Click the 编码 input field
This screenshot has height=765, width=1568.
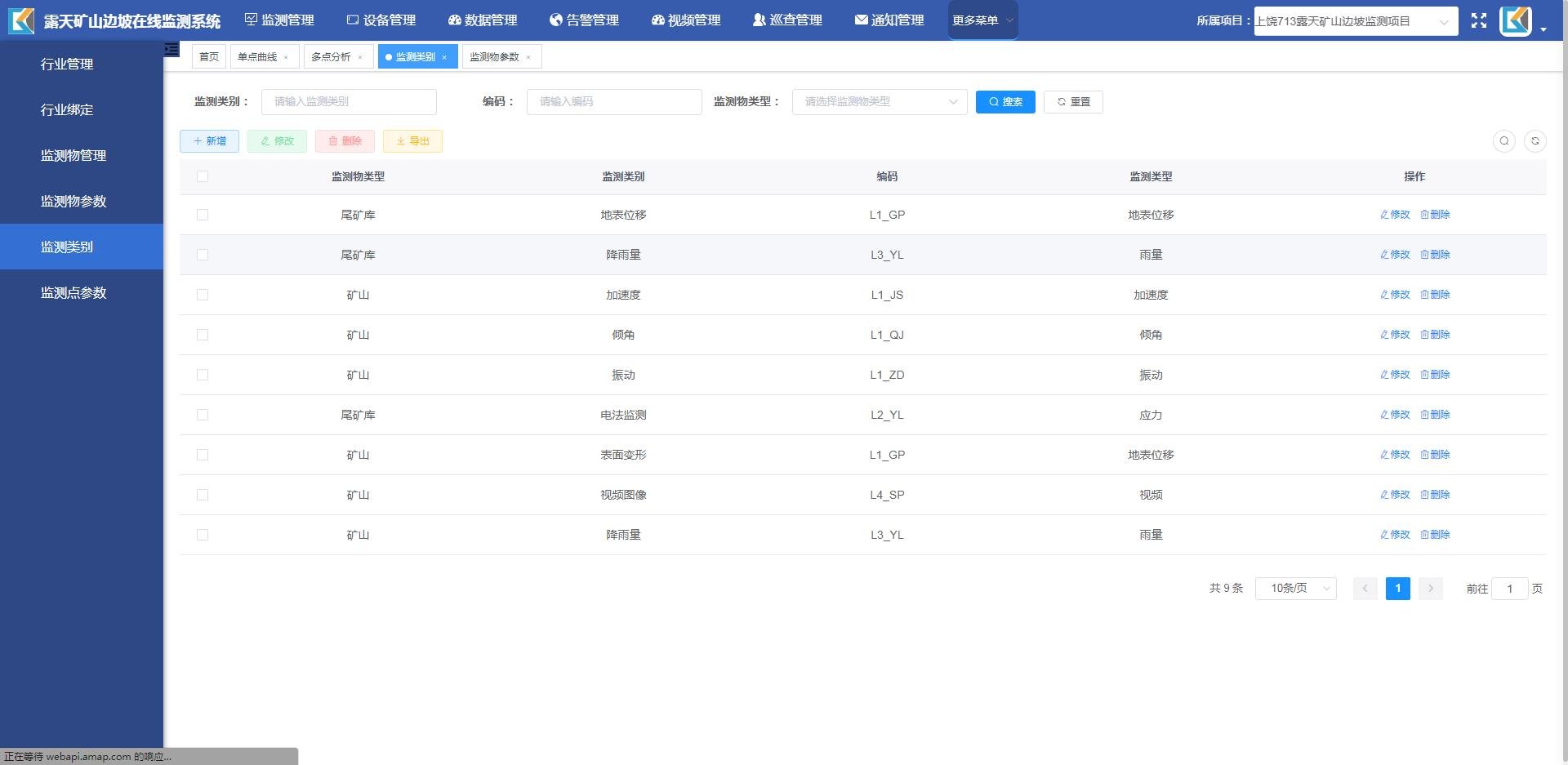tap(613, 102)
